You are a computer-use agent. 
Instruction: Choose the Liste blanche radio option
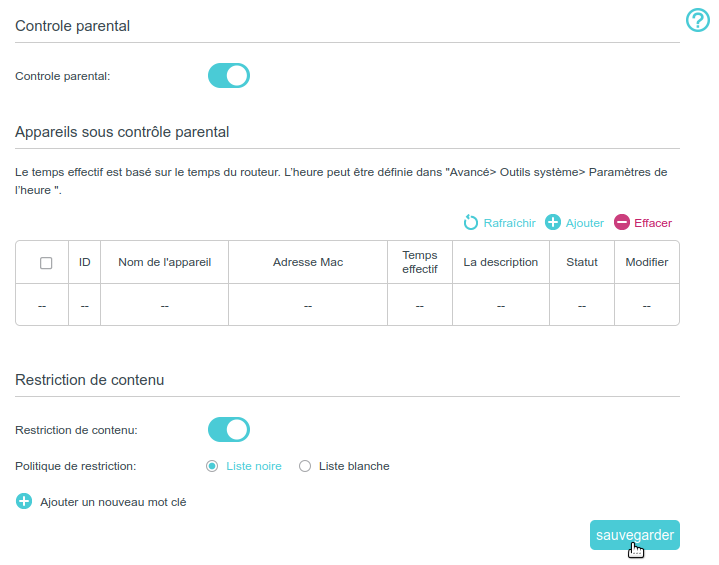click(x=305, y=466)
